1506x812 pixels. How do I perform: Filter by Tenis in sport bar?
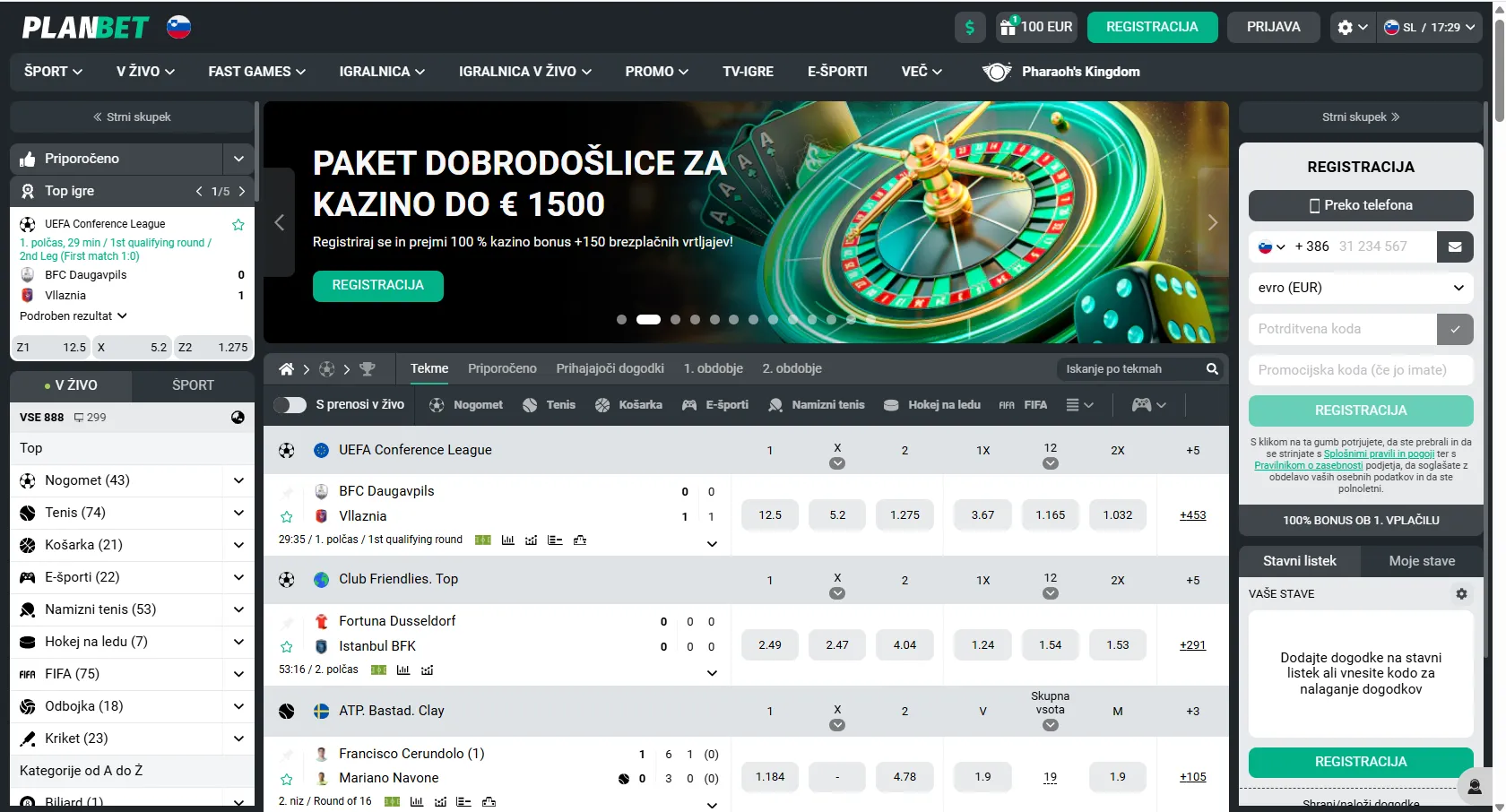tap(549, 405)
